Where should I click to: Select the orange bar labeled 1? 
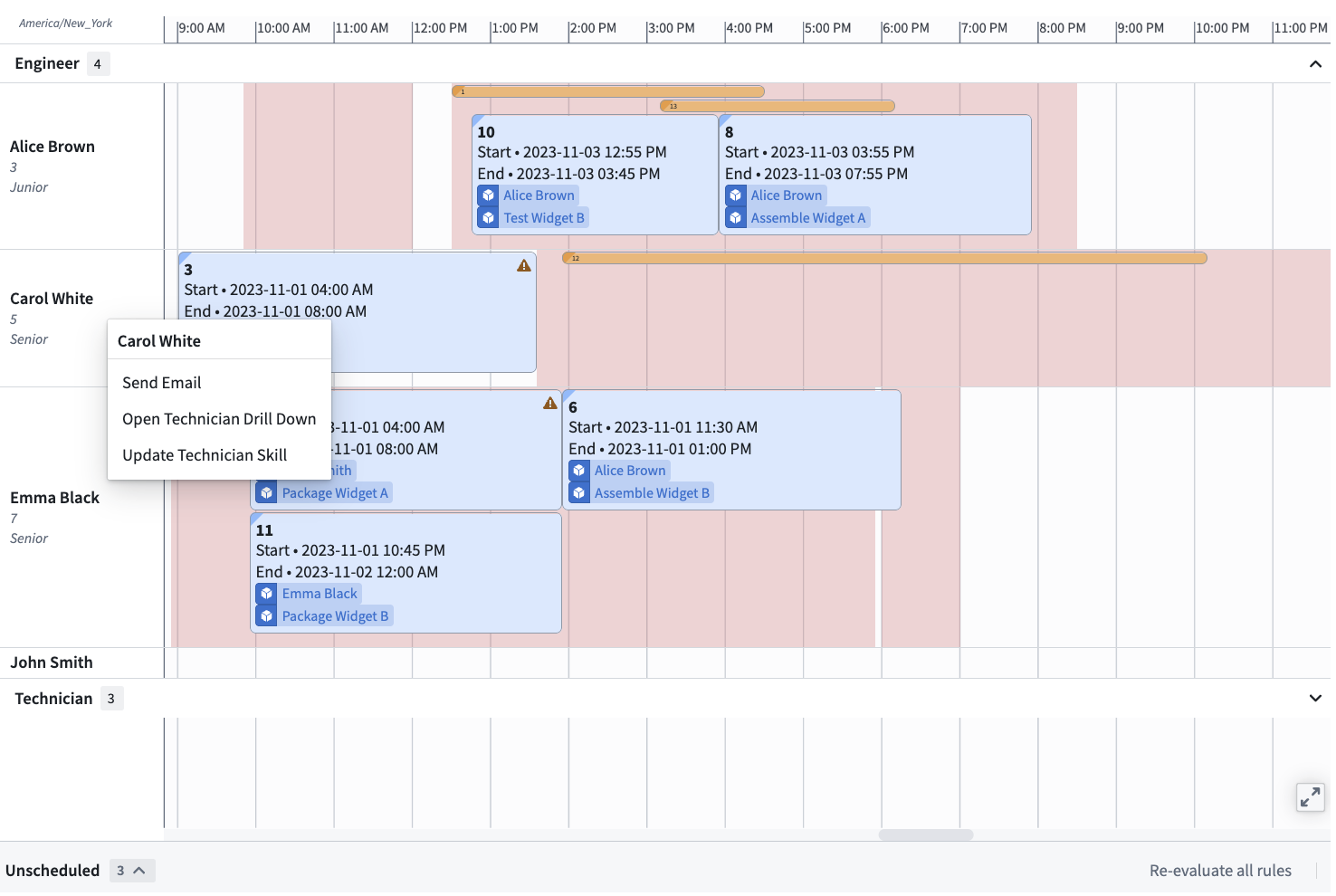click(x=608, y=91)
